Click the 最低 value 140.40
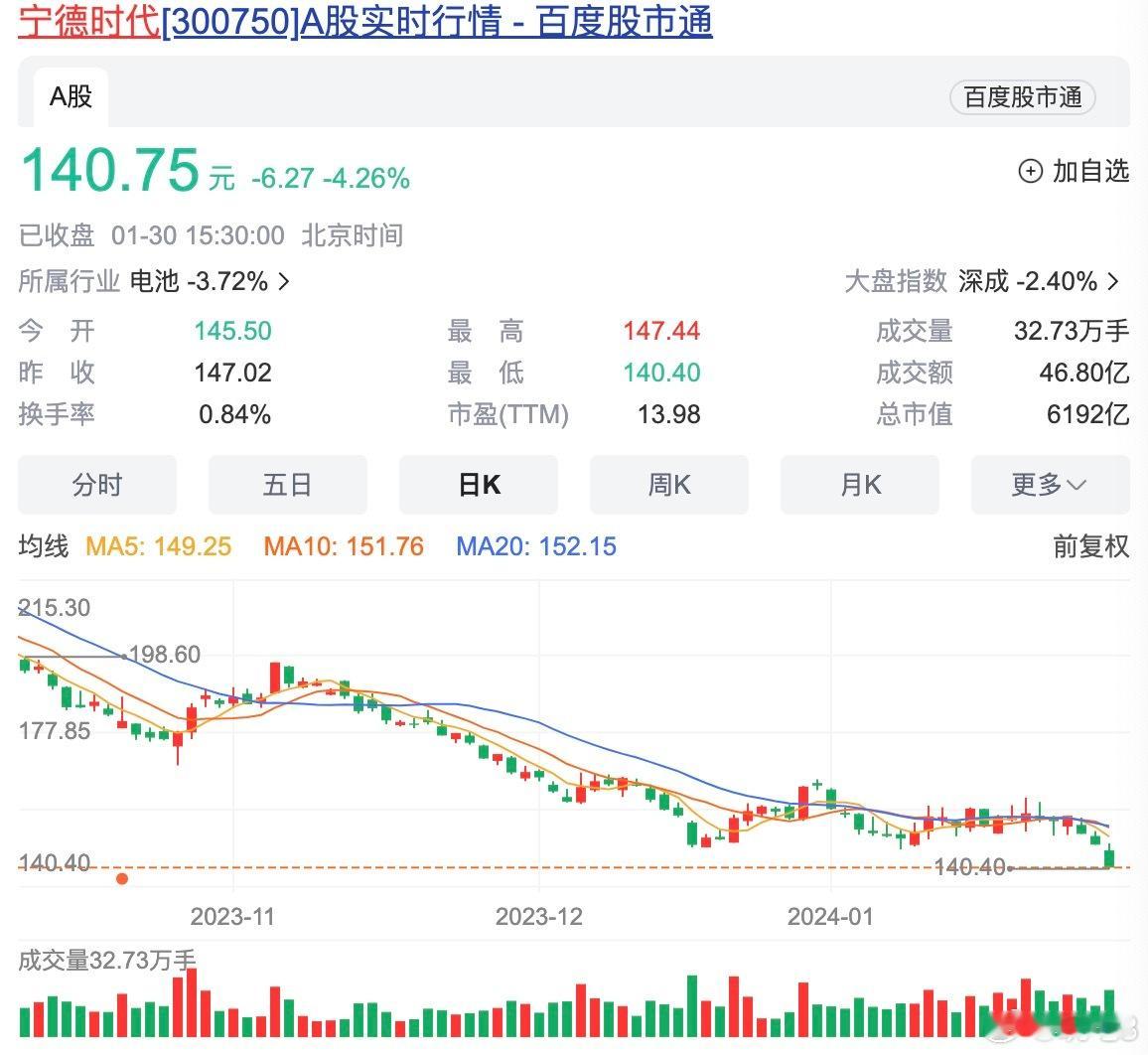 (661, 373)
